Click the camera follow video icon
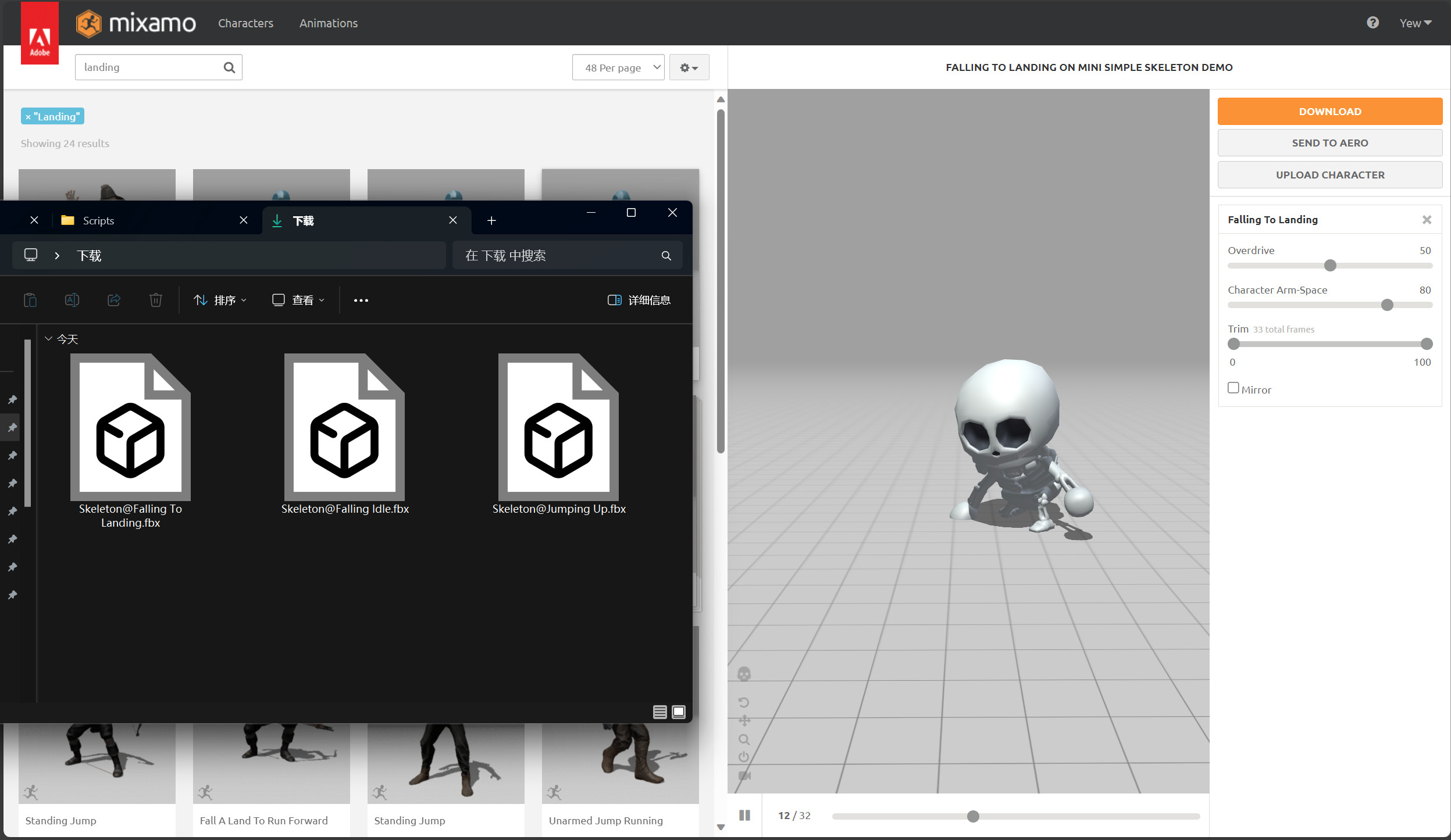 click(744, 775)
